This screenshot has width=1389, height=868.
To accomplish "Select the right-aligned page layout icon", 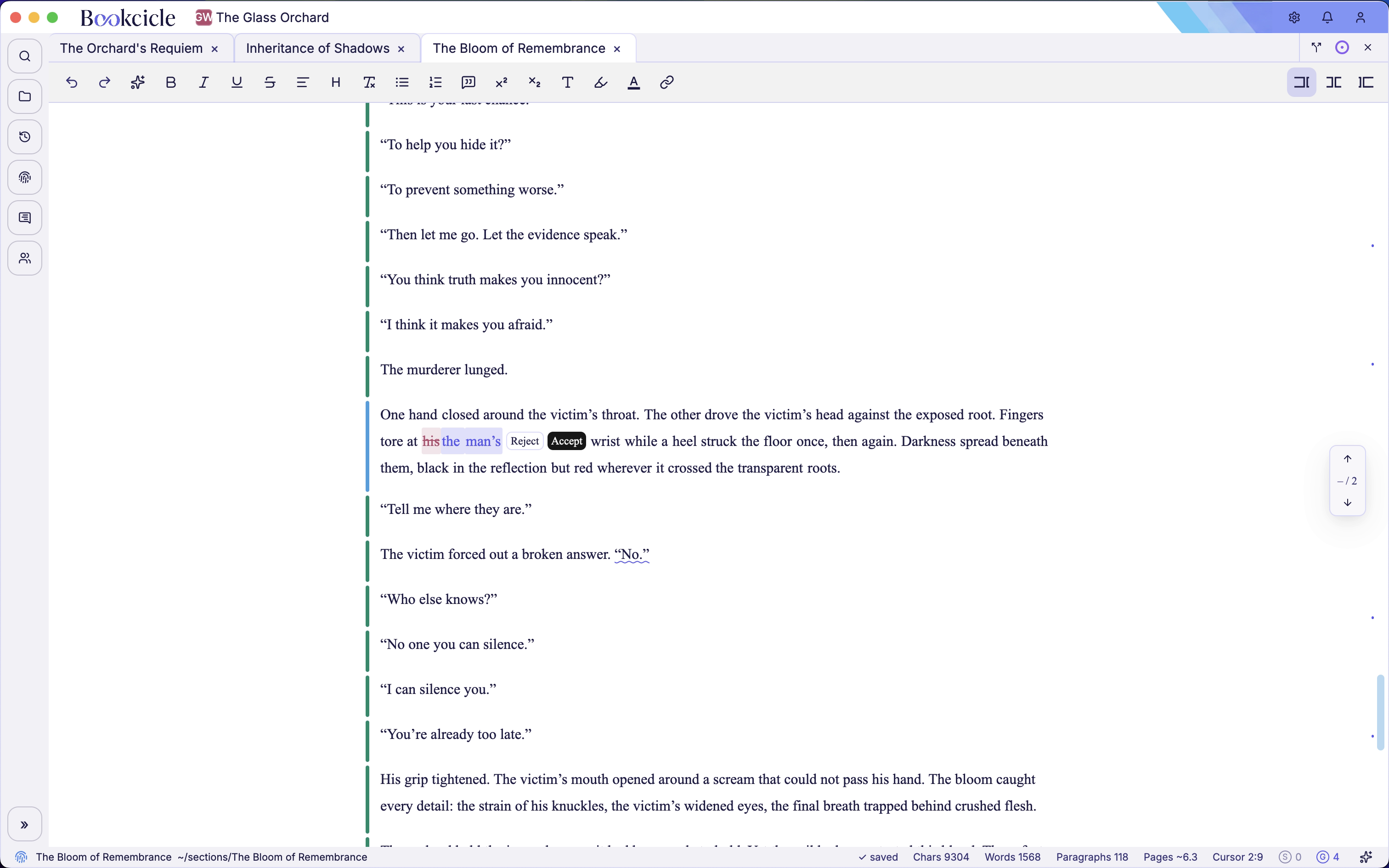I will [1301, 83].
